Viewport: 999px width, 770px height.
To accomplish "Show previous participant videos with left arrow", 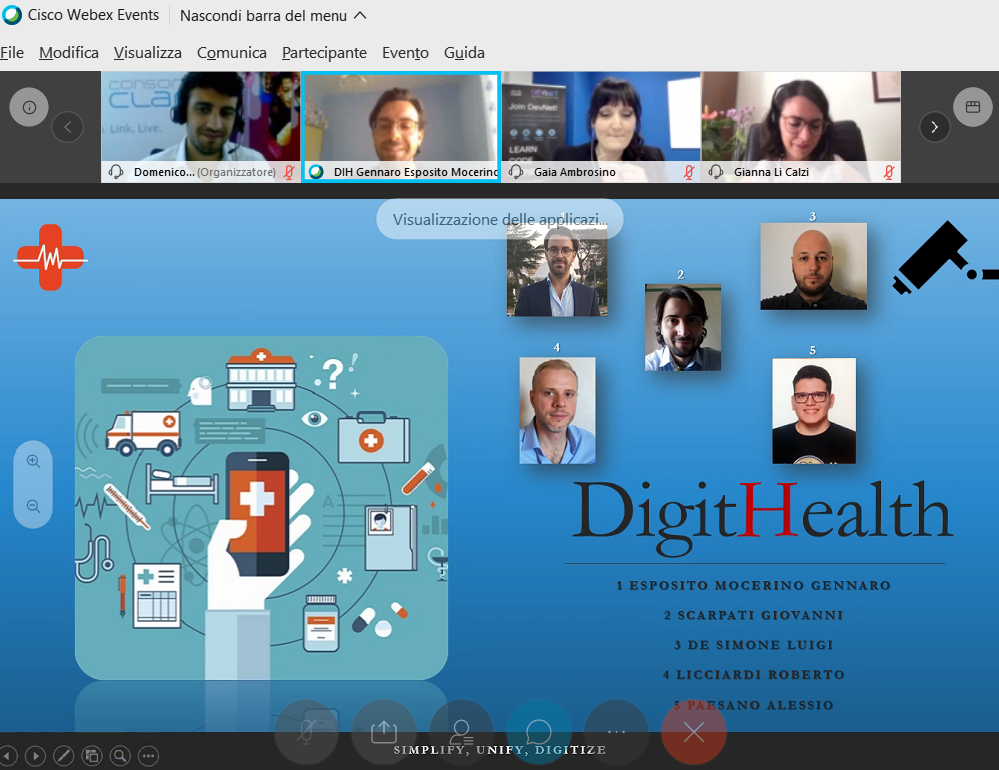I will tap(67, 127).
